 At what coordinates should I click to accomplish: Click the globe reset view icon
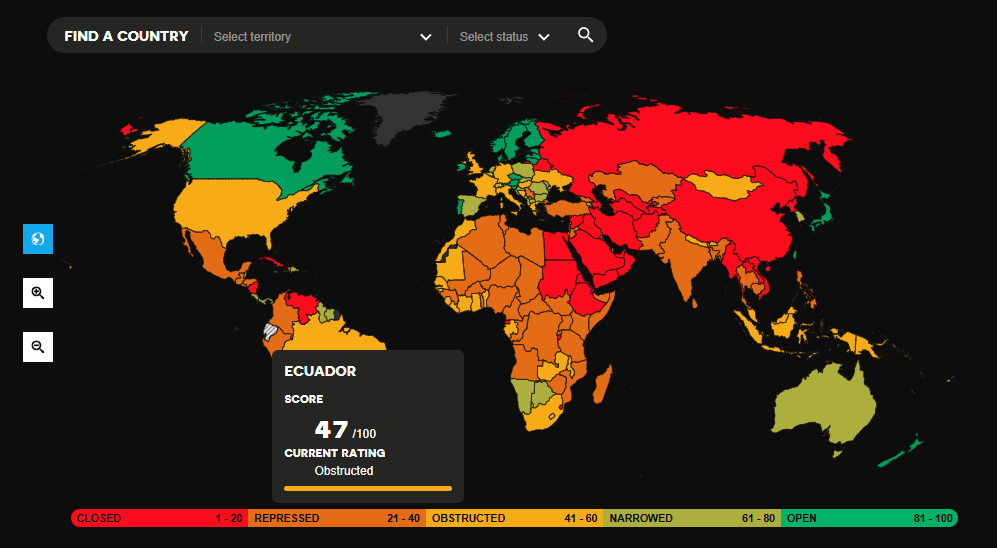(x=38, y=239)
